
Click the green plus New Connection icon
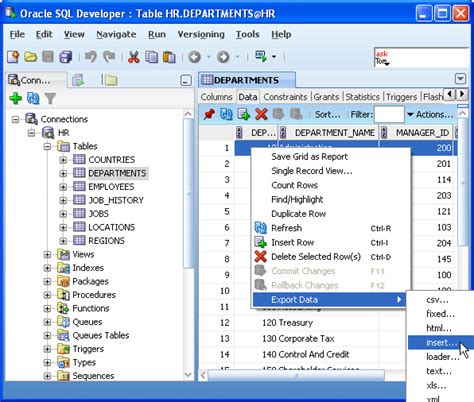pyautogui.click(x=15, y=98)
